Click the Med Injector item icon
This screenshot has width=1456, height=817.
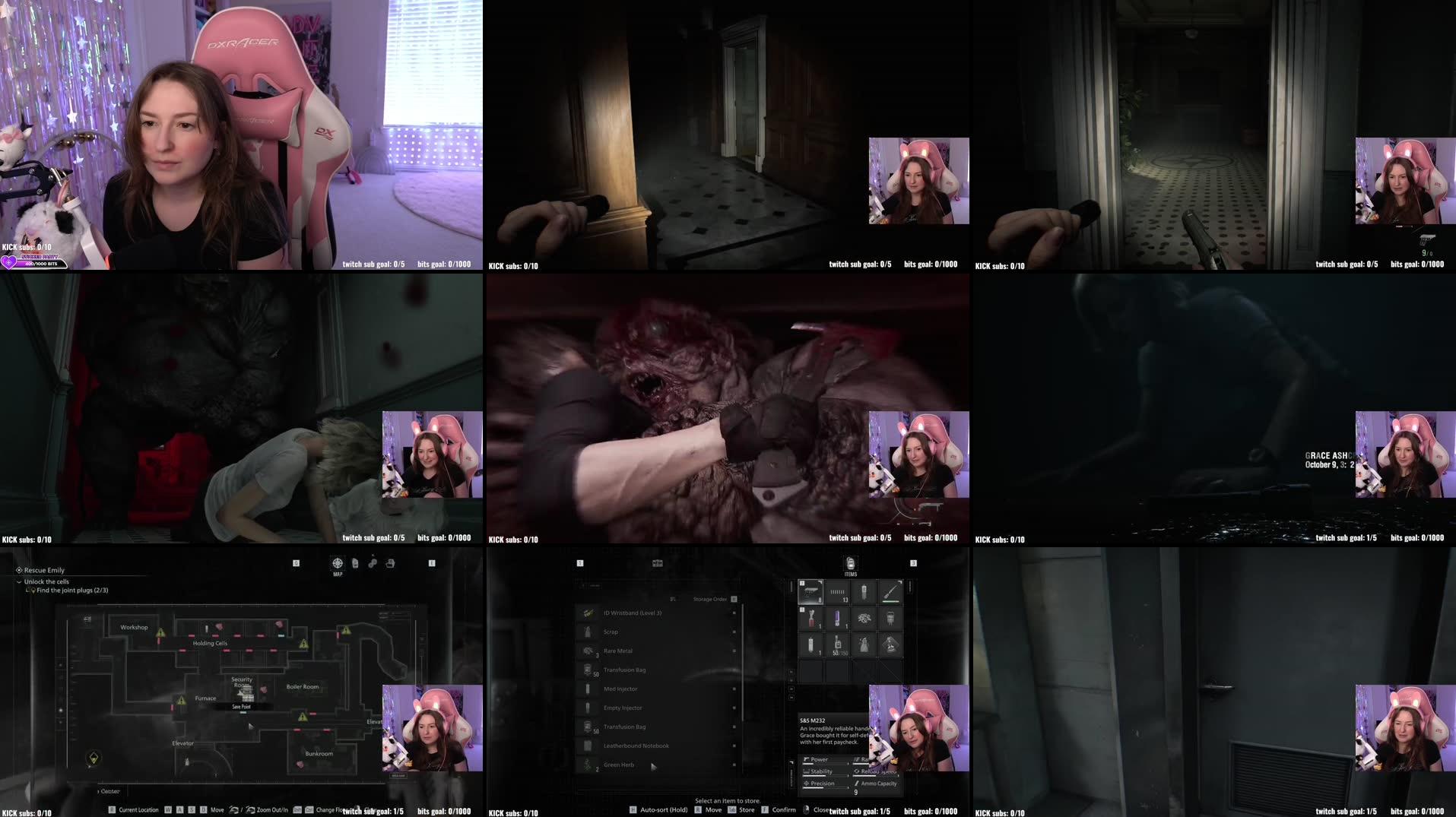point(588,689)
